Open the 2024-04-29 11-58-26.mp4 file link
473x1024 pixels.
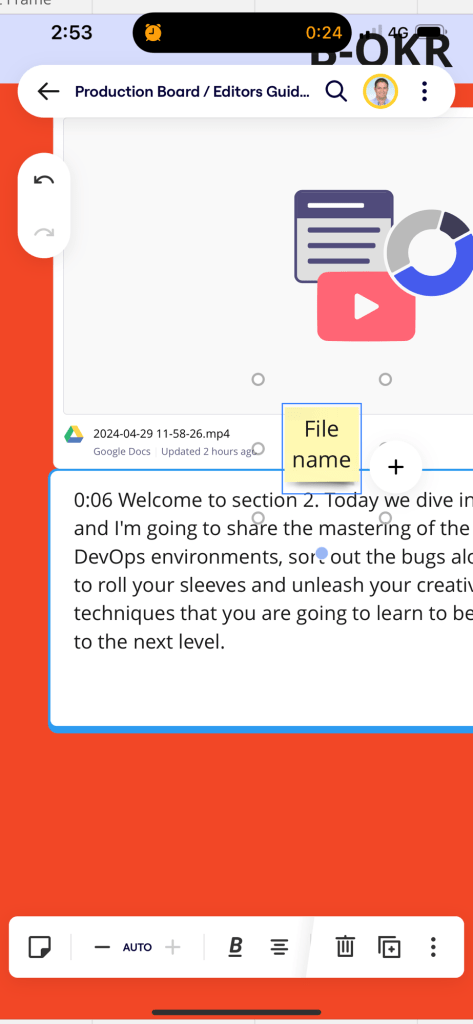point(161,434)
